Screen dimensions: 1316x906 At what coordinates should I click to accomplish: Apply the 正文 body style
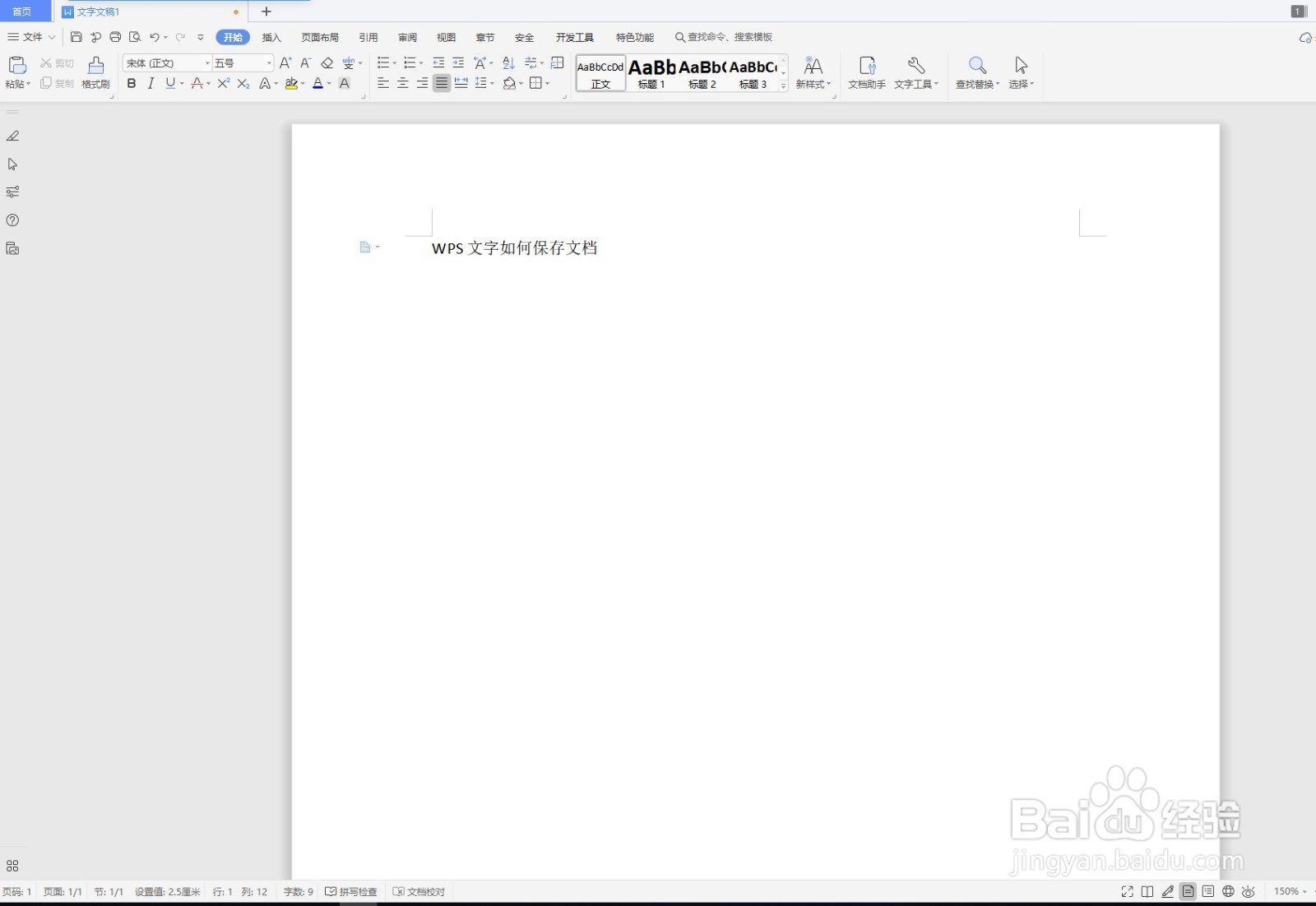(600, 73)
